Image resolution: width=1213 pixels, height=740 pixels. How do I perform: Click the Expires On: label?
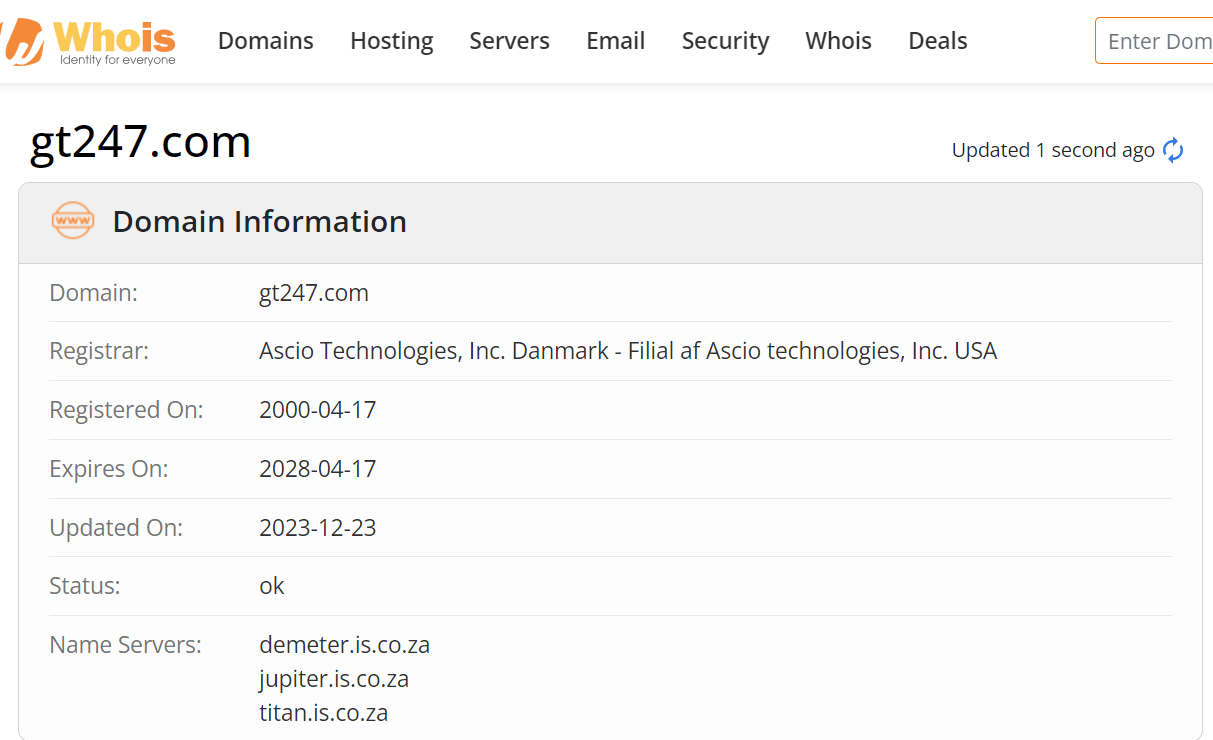coord(109,469)
